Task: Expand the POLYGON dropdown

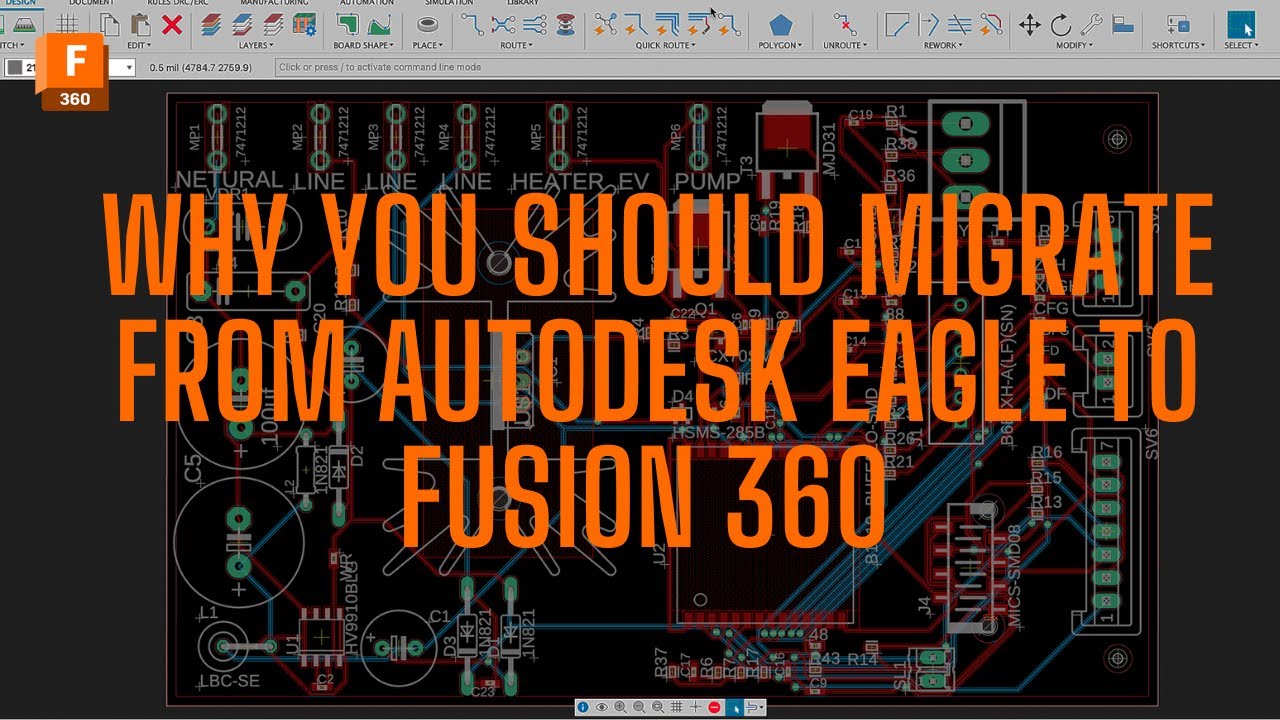Action: pos(780,45)
